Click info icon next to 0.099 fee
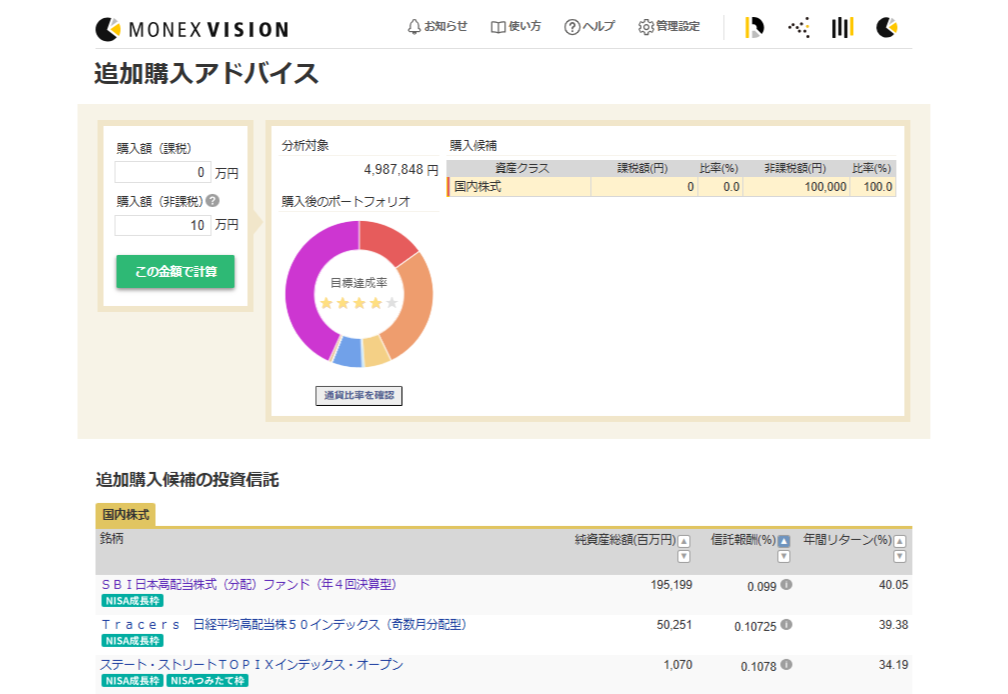Image resolution: width=1008 pixels, height=694 pixels. tap(786, 584)
